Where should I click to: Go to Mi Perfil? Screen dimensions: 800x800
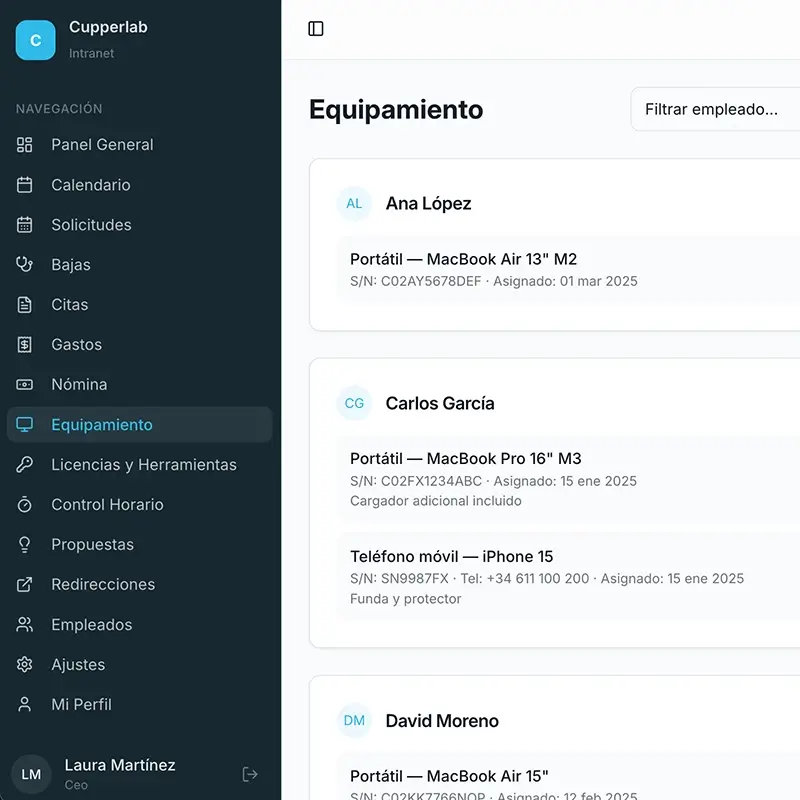139,704
